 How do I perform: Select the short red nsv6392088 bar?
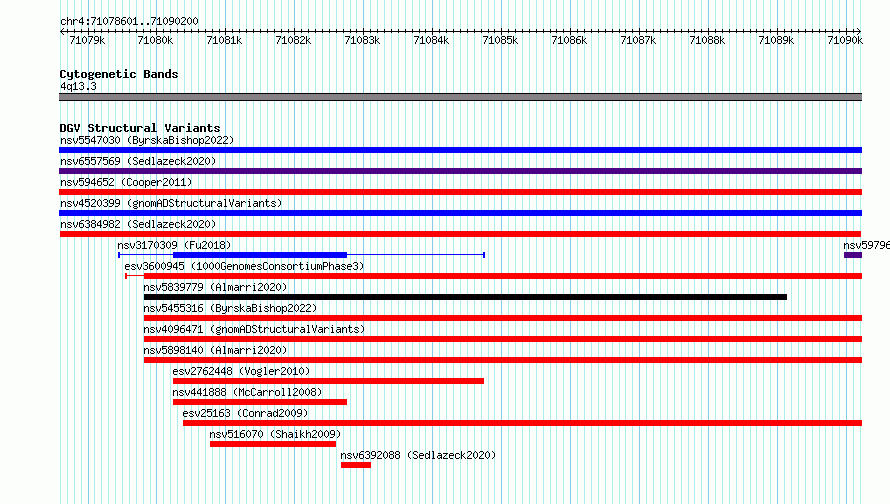pos(356,465)
